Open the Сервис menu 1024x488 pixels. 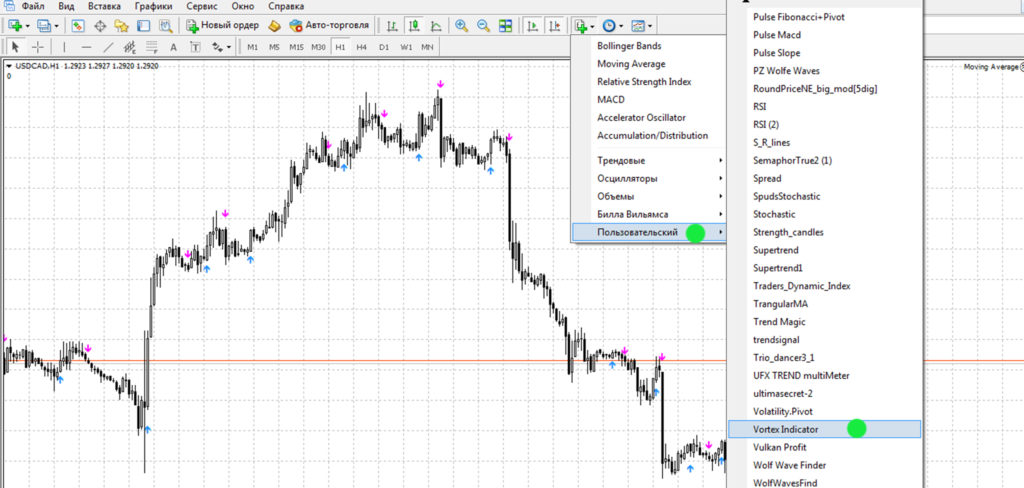[202, 7]
